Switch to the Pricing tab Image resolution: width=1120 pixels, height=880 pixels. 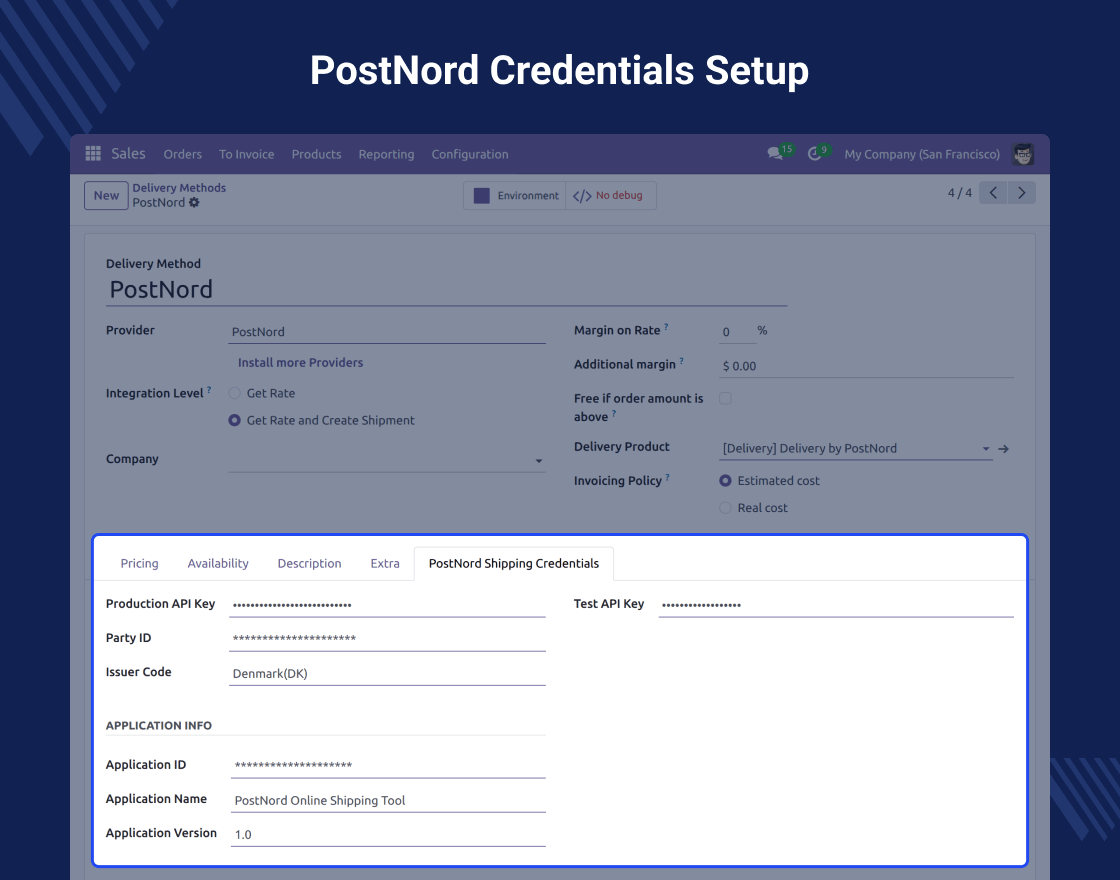coord(139,564)
